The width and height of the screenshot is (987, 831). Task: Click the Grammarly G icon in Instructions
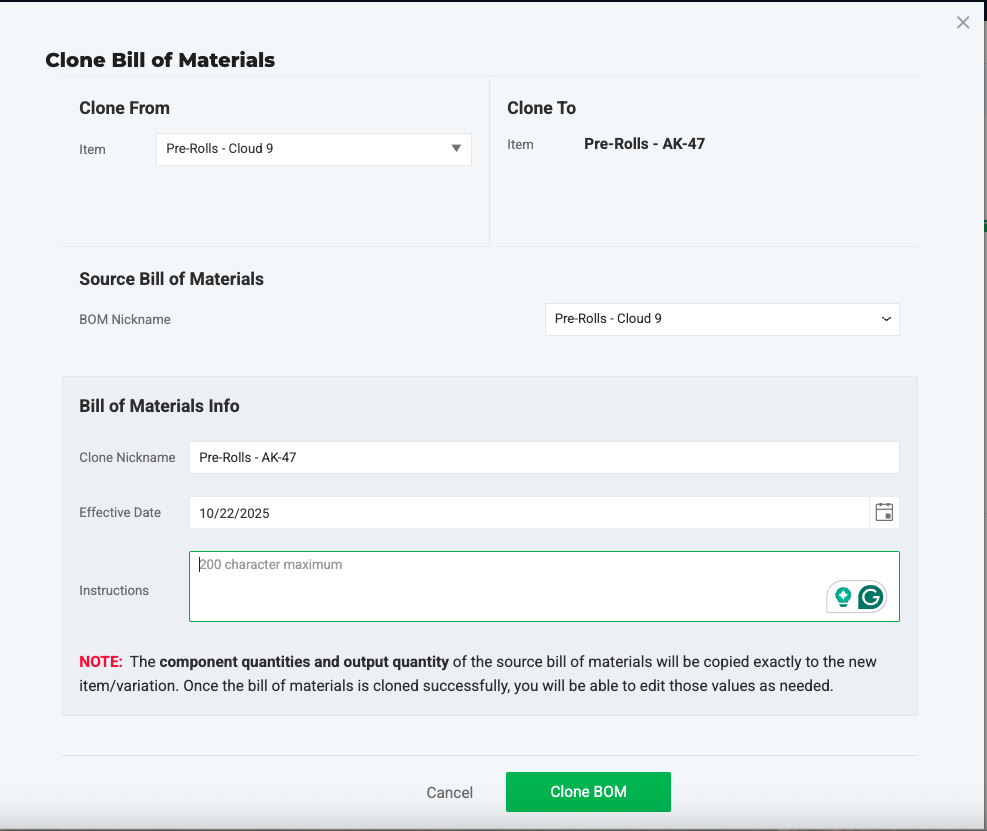(871, 598)
